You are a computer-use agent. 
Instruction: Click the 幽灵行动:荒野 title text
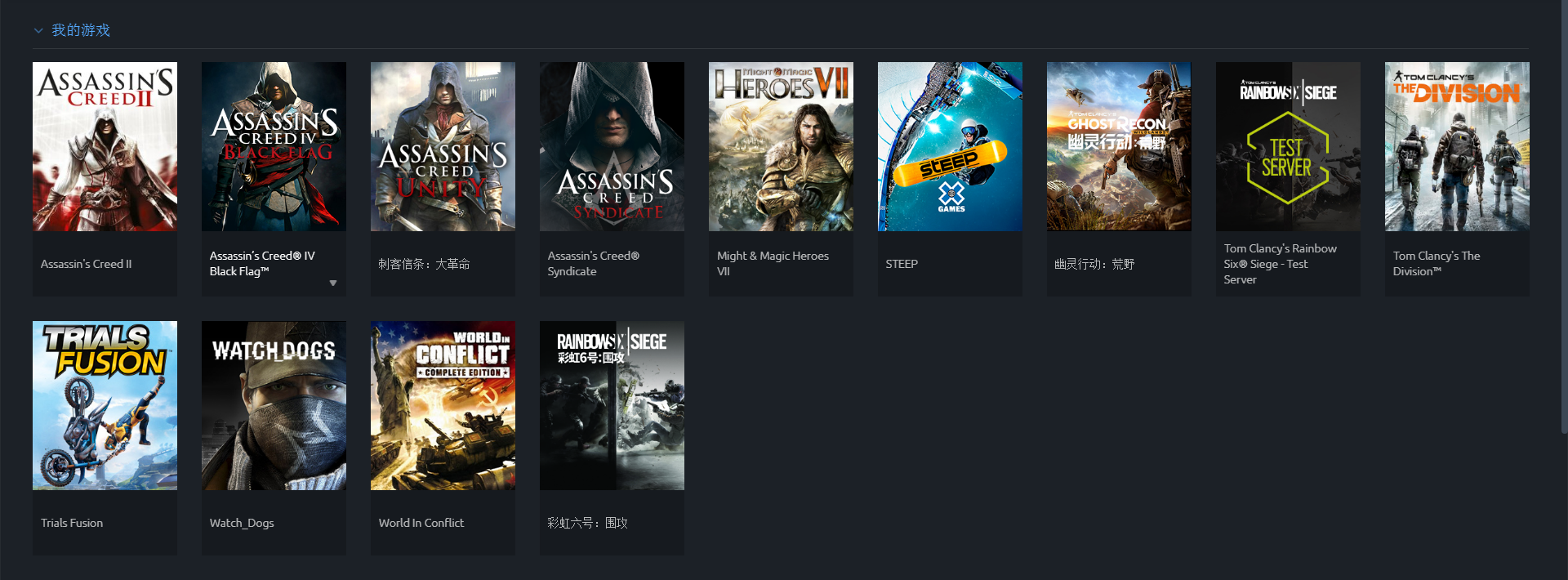[1094, 264]
